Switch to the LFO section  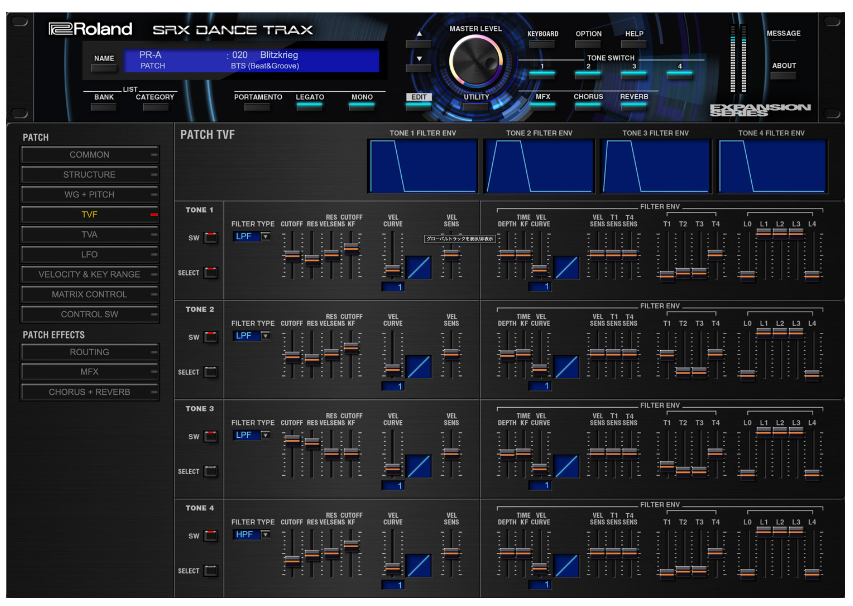point(90,255)
